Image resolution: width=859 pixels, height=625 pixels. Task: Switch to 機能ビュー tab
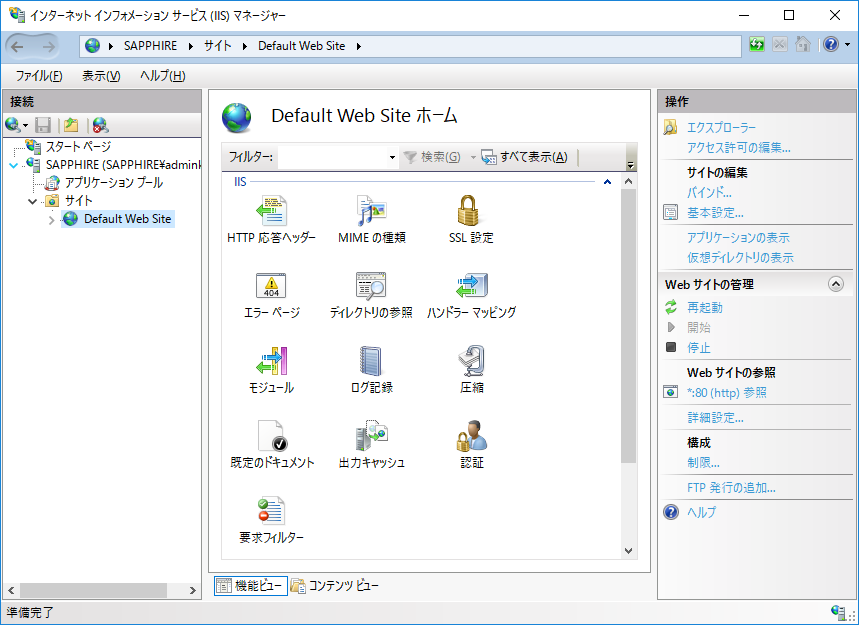point(250,586)
